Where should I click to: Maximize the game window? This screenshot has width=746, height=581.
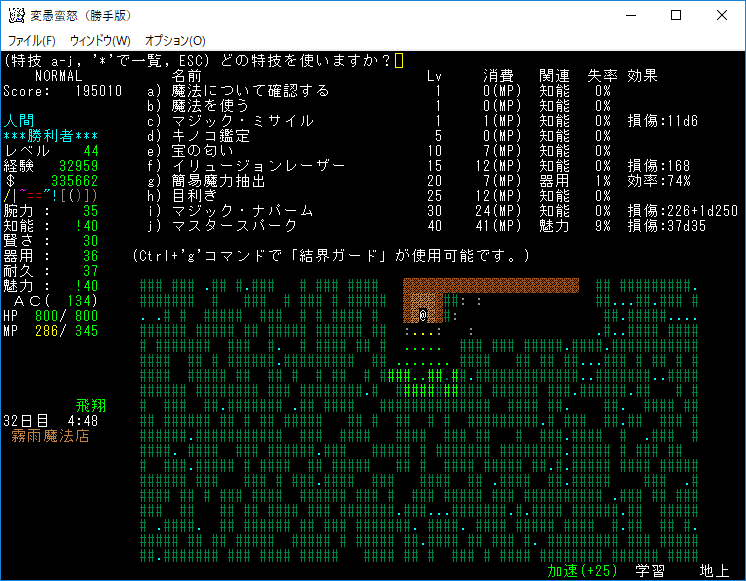675,15
